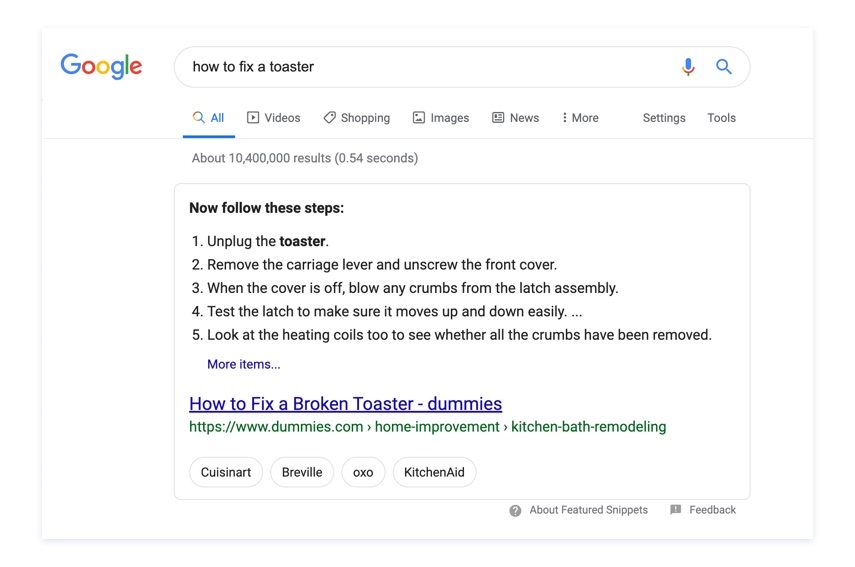Open the News tab
855x567 pixels.
pyautogui.click(x=515, y=118)
